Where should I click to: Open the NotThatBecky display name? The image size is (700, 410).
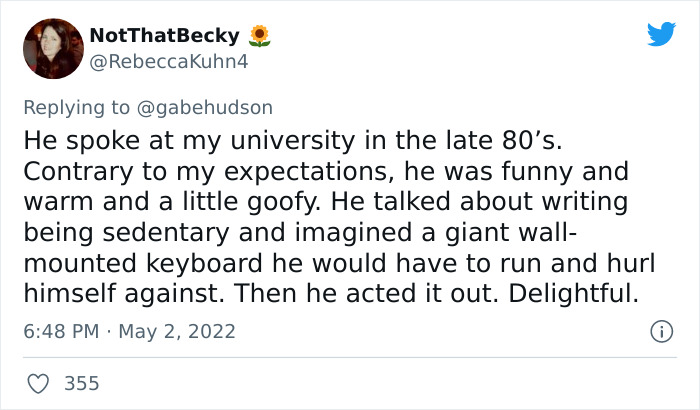click(164, 36)
